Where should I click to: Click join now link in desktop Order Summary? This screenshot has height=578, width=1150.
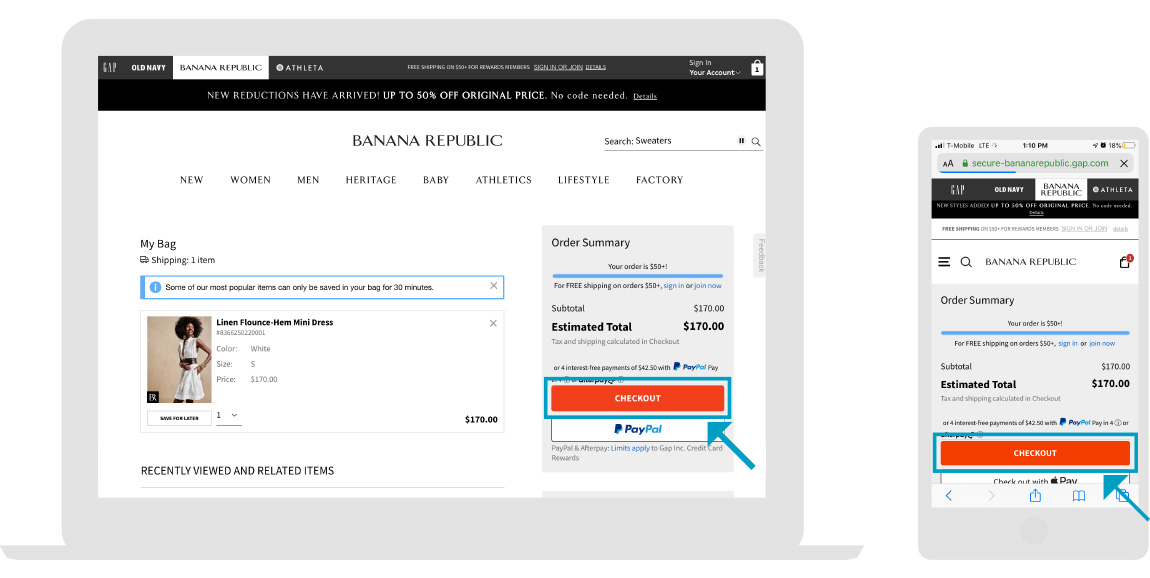[708, 286]
